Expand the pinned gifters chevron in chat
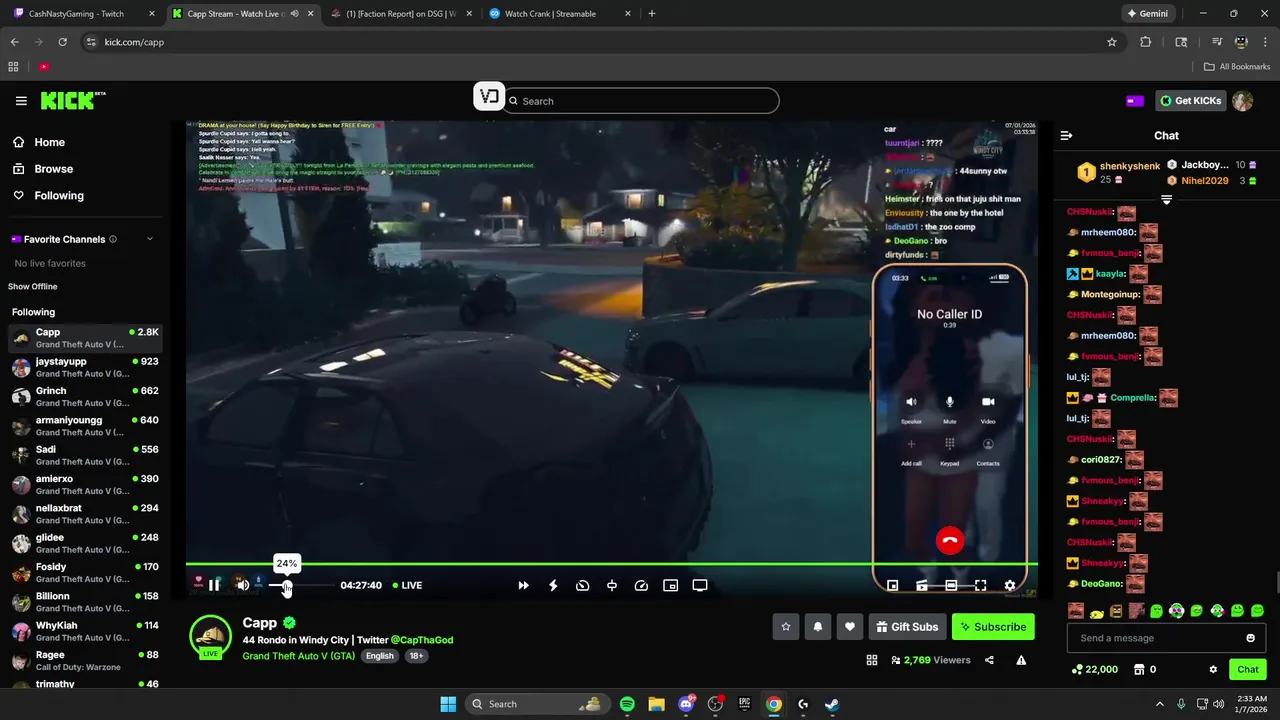This screenshot has height=720, width=1280. (x=1166, y=200)
